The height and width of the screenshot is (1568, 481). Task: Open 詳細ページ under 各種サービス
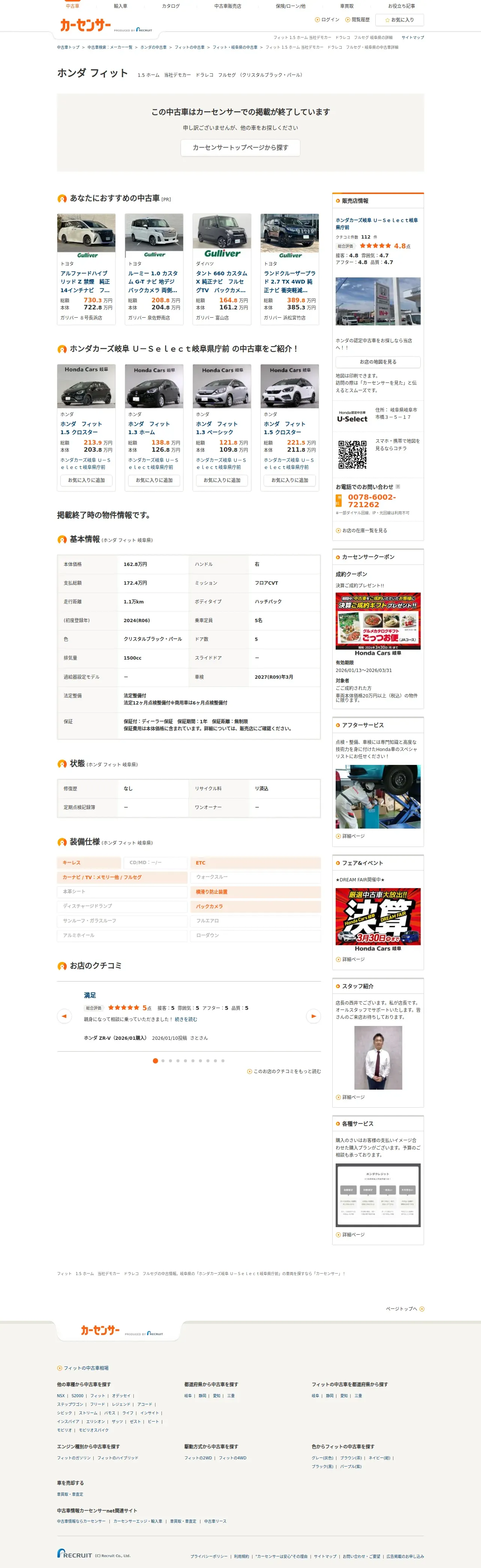click(350, 1235)
